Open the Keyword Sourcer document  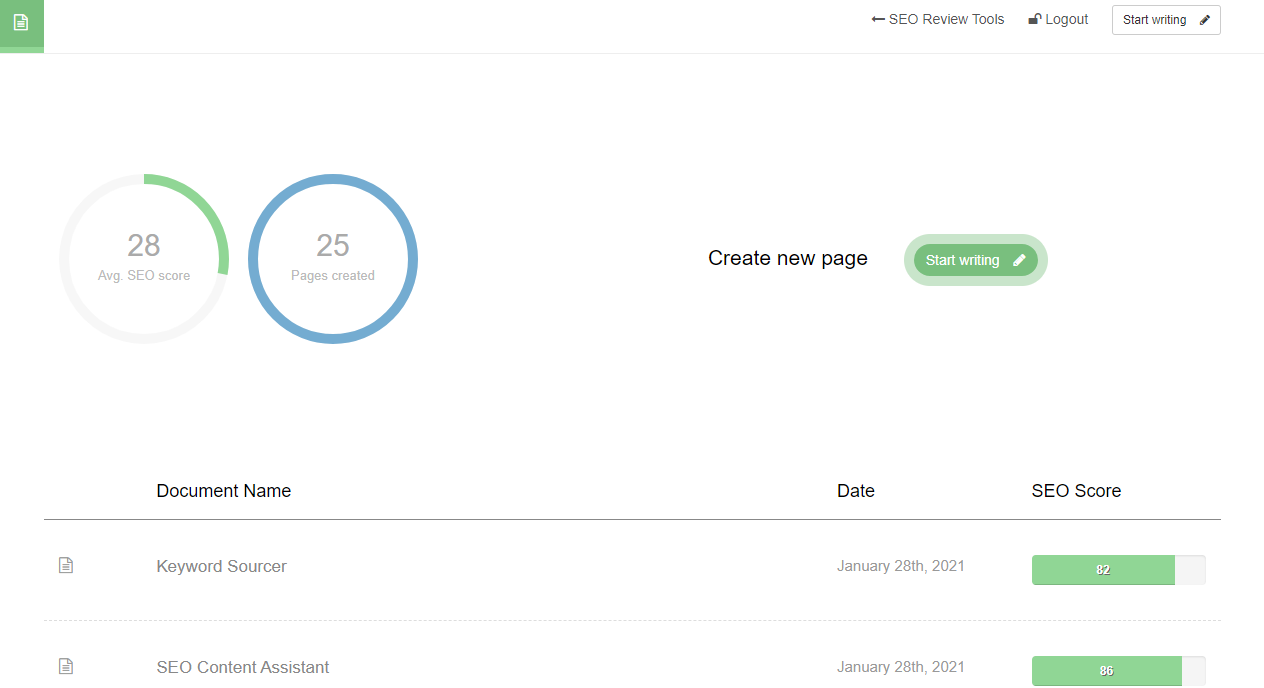[x=221, y=566]
